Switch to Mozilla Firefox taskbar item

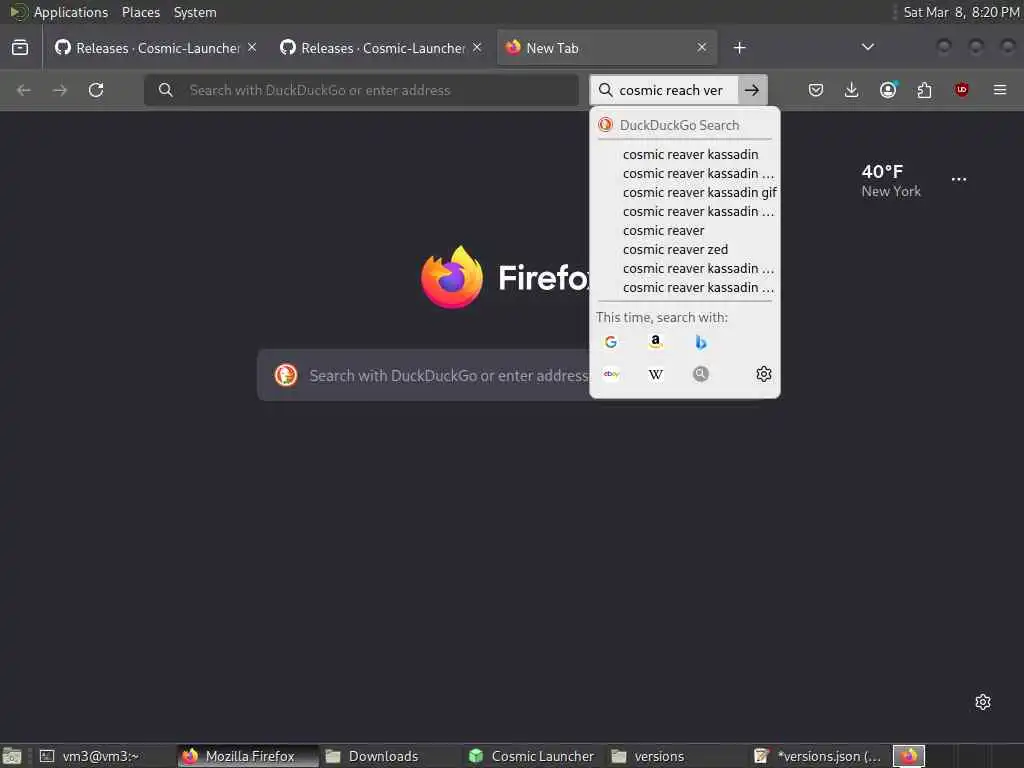[247, 756]
